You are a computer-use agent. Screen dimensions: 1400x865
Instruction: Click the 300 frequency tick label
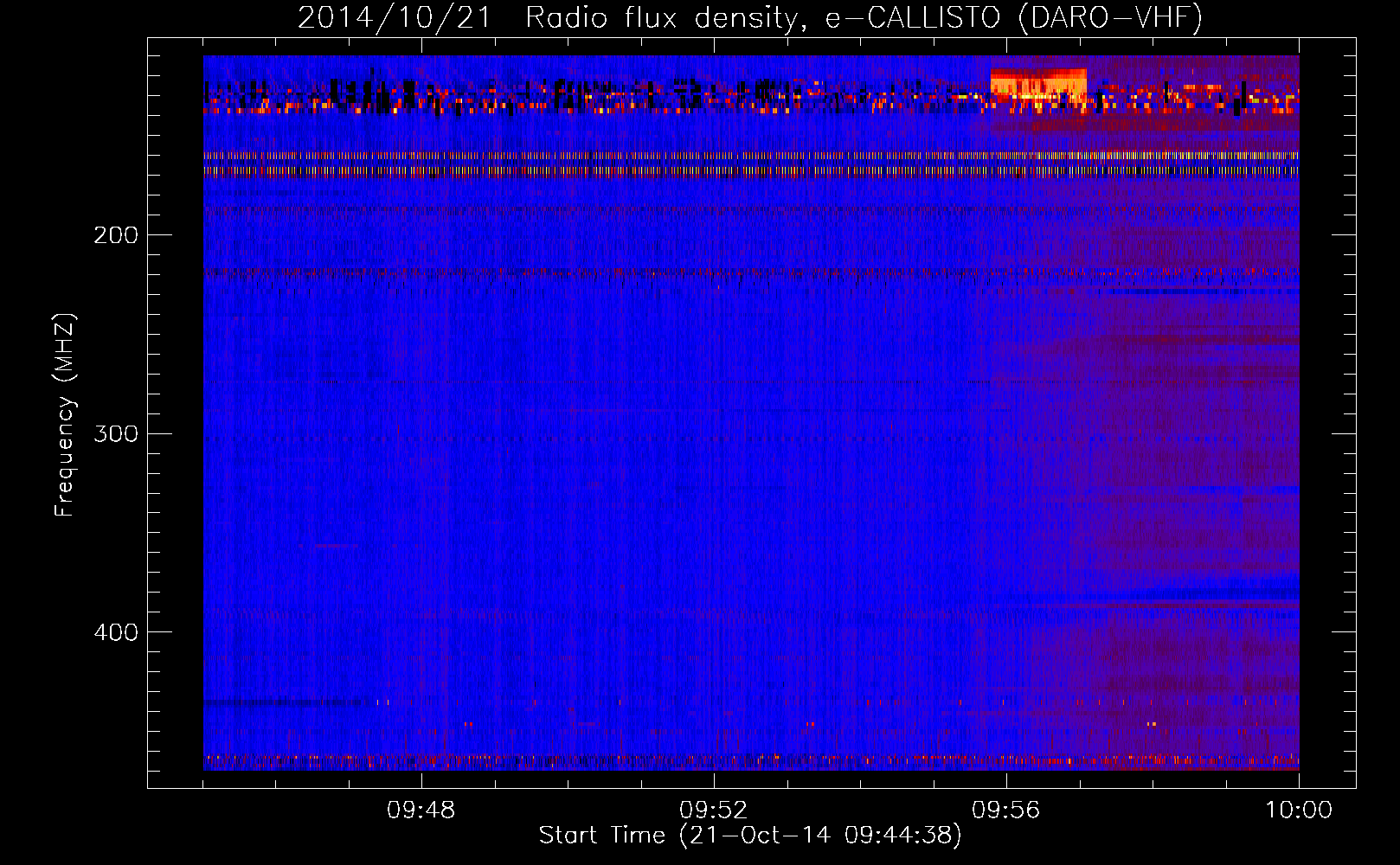point(116,433)
